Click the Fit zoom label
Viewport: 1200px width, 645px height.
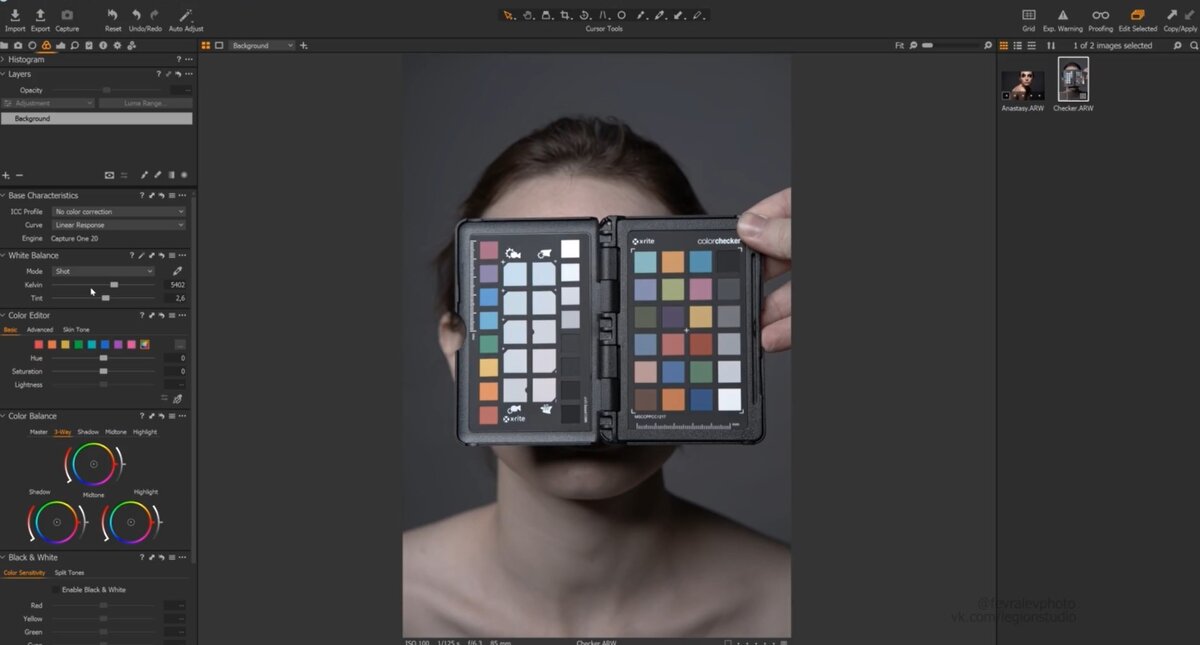[900, 45]
